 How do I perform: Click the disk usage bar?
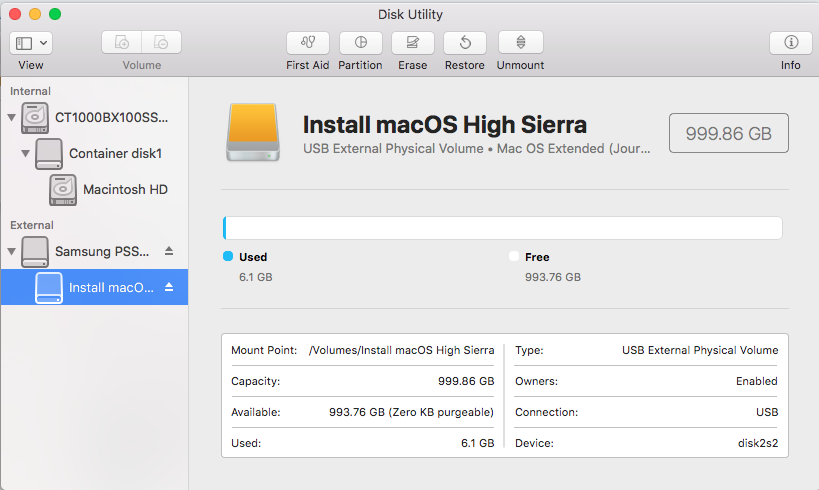click(x=502, y=228)
